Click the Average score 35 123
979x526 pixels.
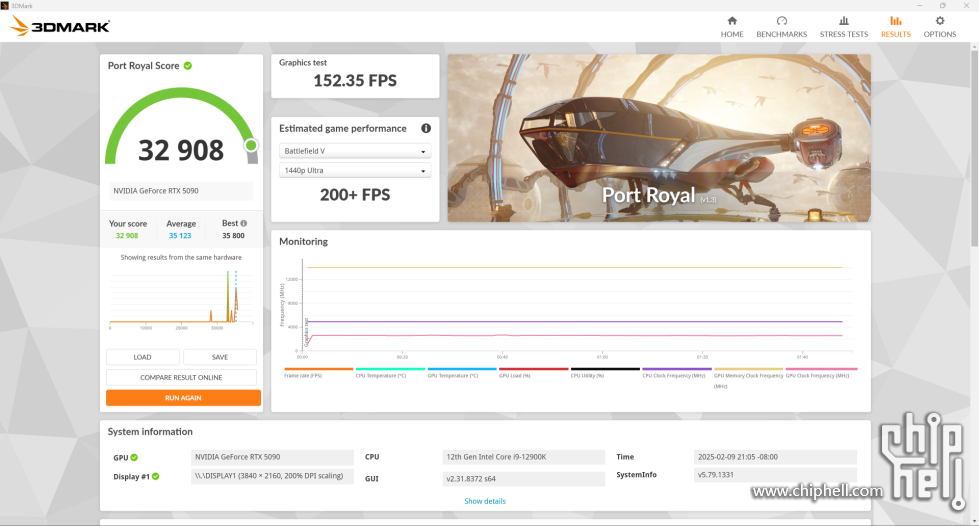click(180, 236)
